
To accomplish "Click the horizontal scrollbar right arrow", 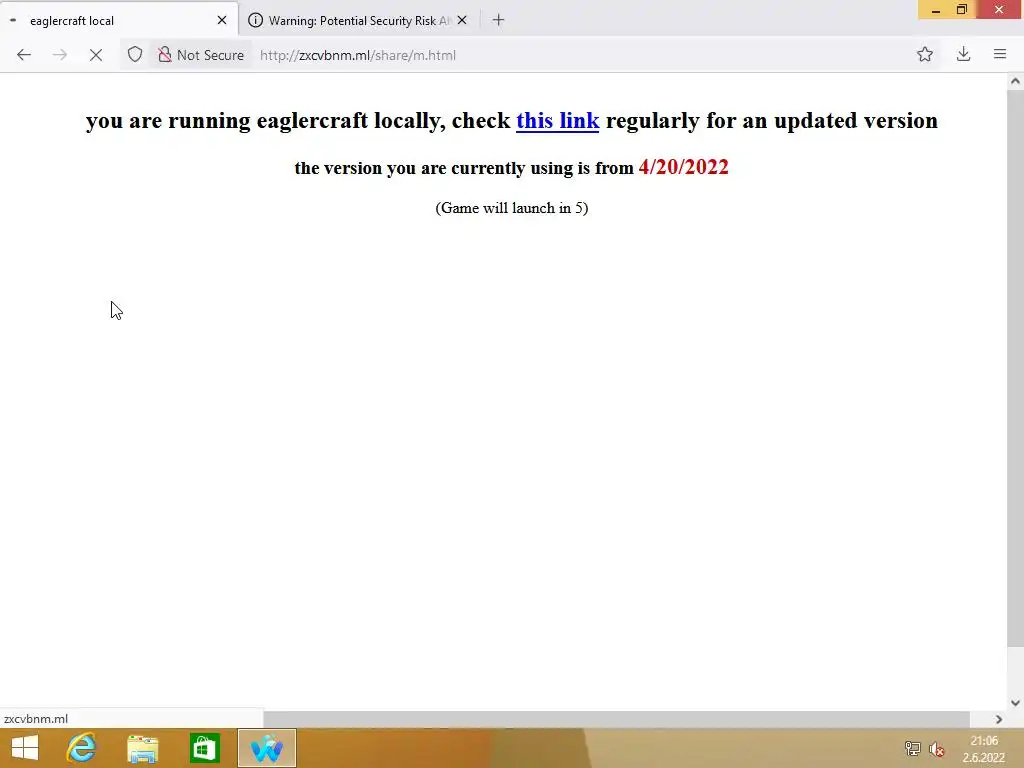I will pos(999,719).
